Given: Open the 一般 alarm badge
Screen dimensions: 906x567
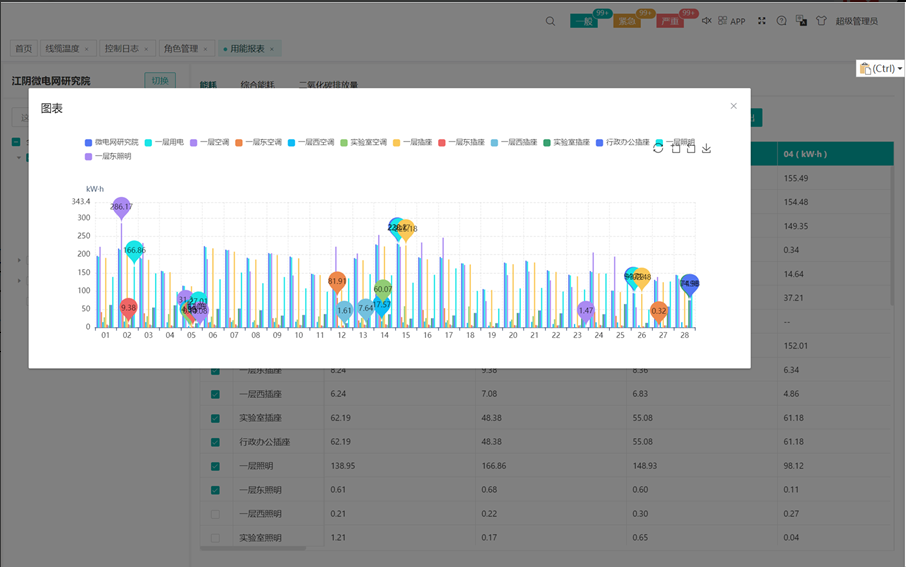Looking at the screenshot, I should [584, 21].
